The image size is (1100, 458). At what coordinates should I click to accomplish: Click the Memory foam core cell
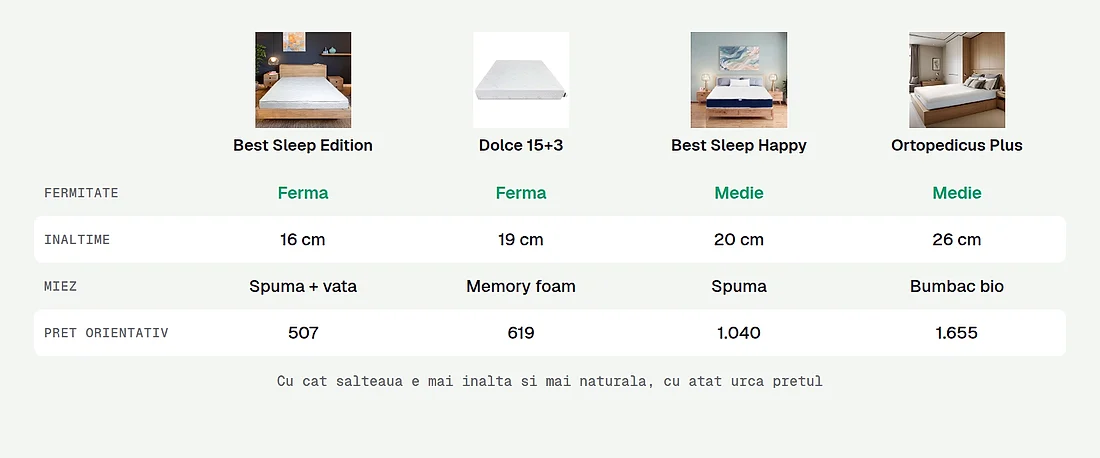(x=521, y=286)
